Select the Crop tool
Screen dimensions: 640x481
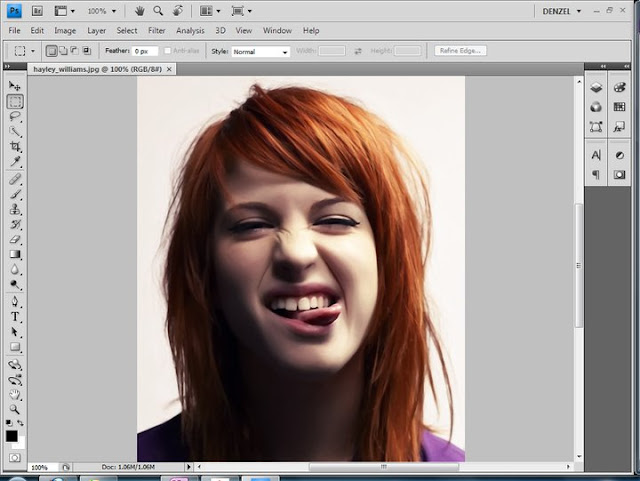point(15,146)
